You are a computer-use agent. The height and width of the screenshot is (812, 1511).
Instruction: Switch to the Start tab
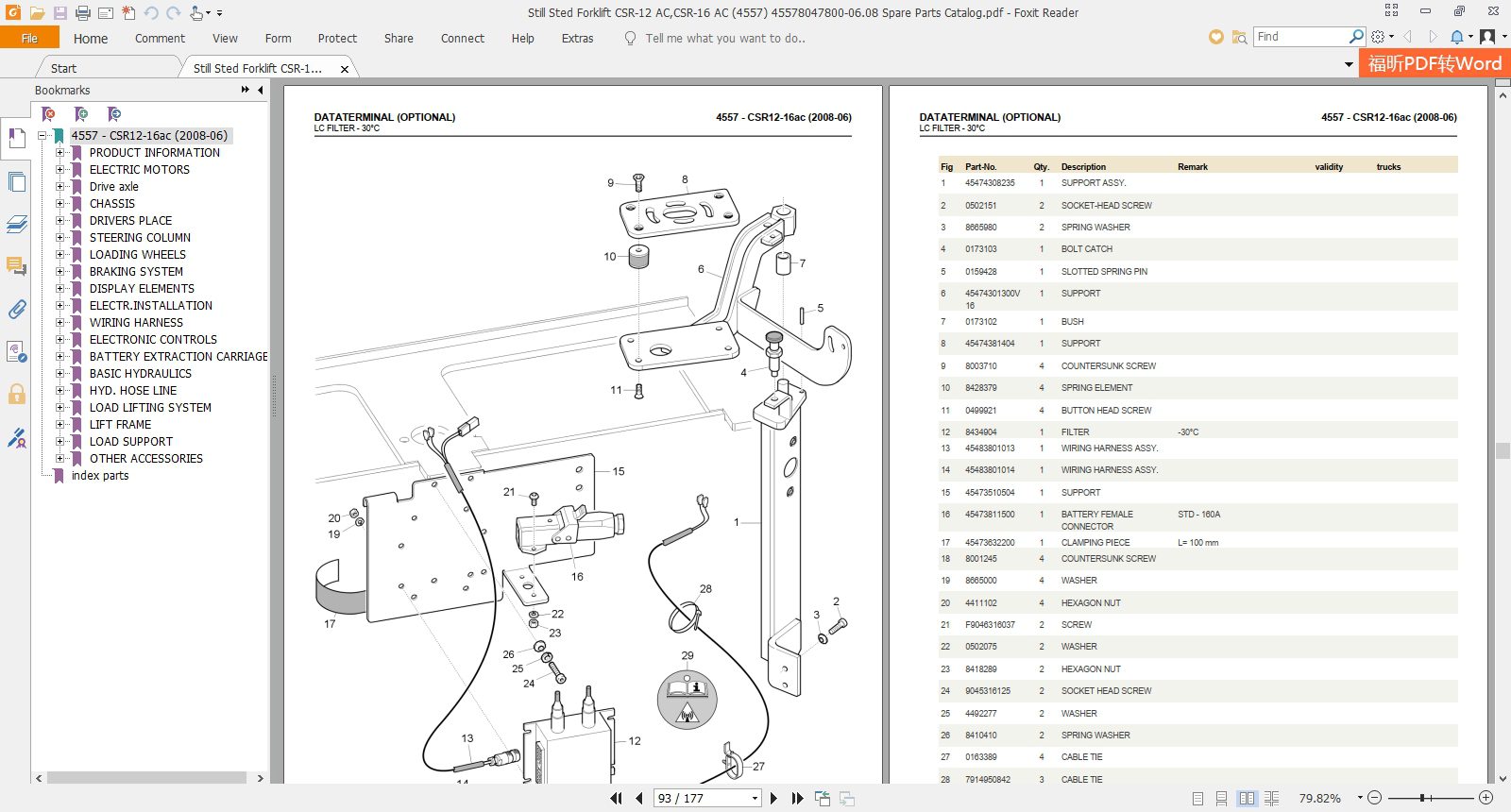click(x=63, y=68)
